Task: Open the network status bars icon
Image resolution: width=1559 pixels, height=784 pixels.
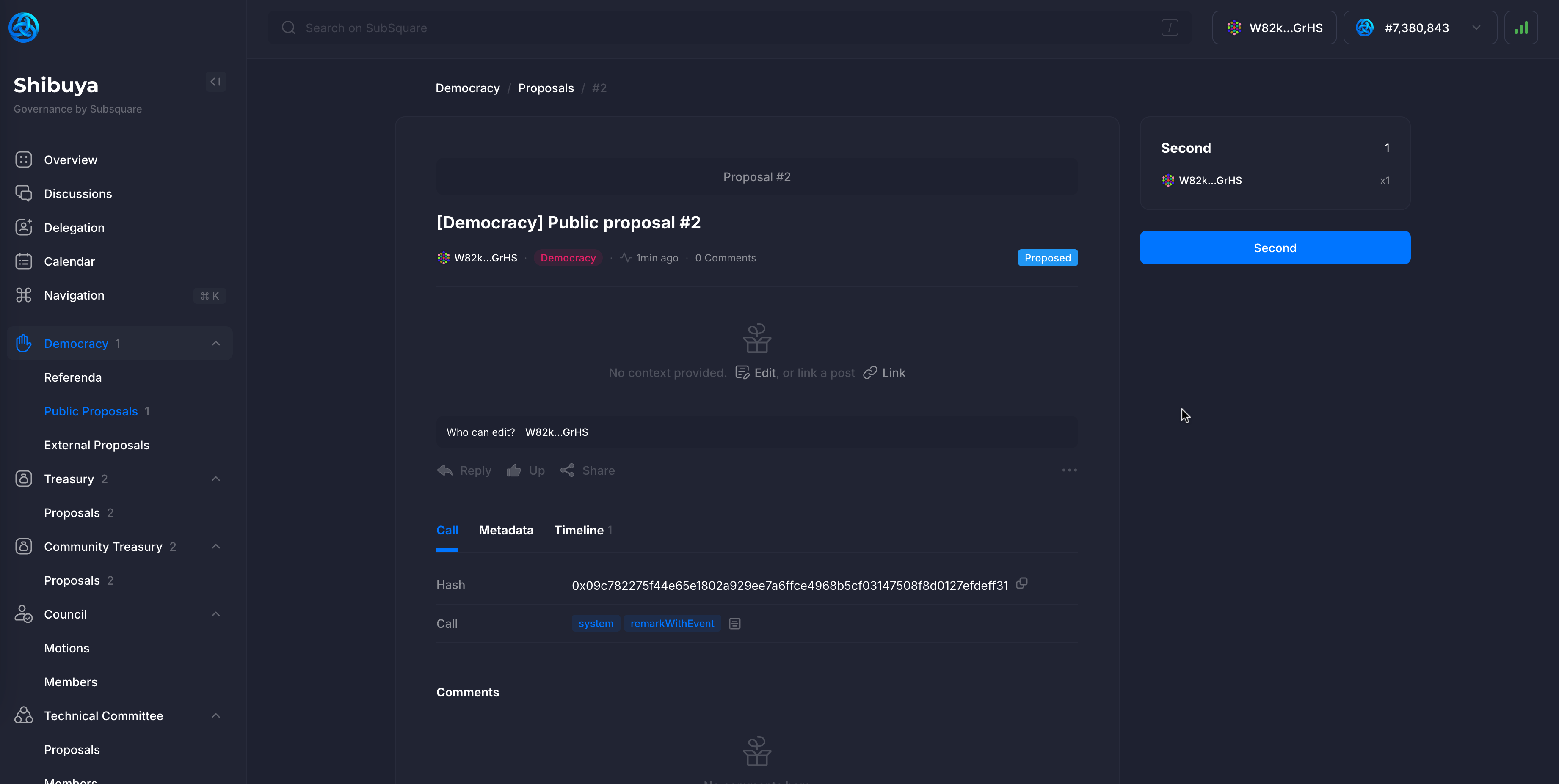Action: [x=1521, y=28]
